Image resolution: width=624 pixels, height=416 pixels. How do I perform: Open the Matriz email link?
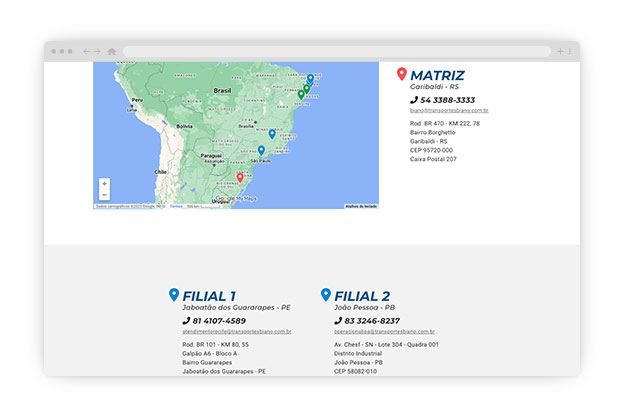pos(449,110)
